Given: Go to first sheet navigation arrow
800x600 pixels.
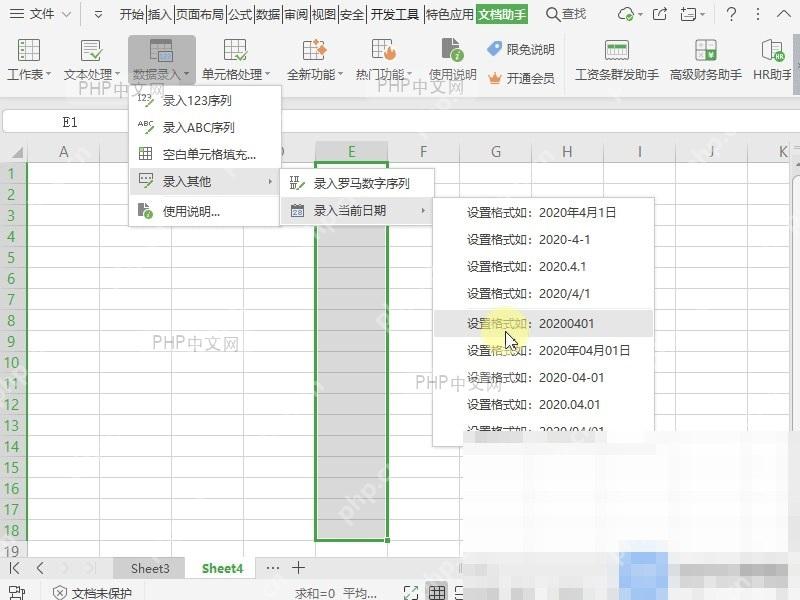Looking at the screenshot, I should click(14, 568).
